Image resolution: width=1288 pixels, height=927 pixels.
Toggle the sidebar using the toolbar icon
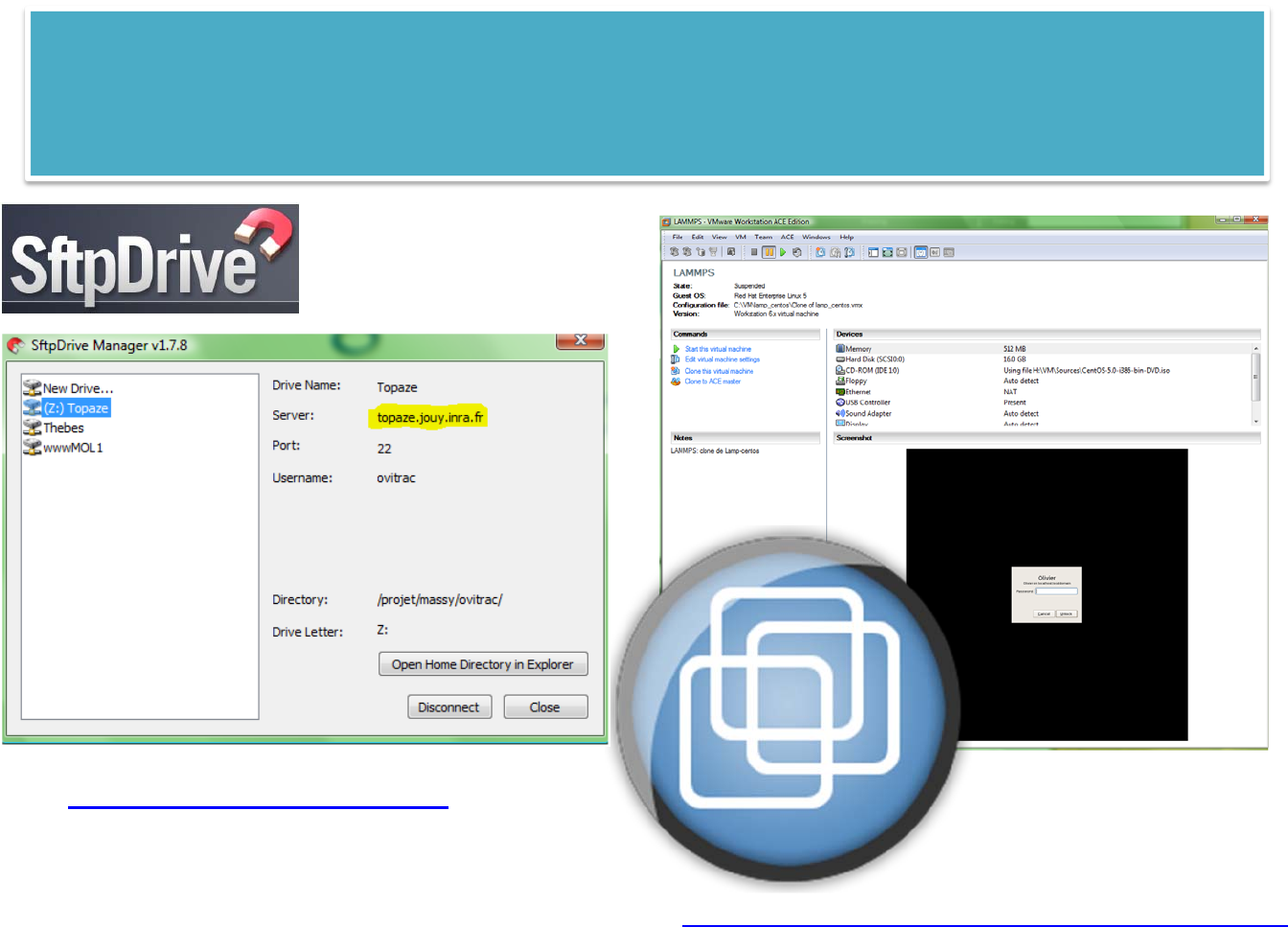tap(873, 252)
